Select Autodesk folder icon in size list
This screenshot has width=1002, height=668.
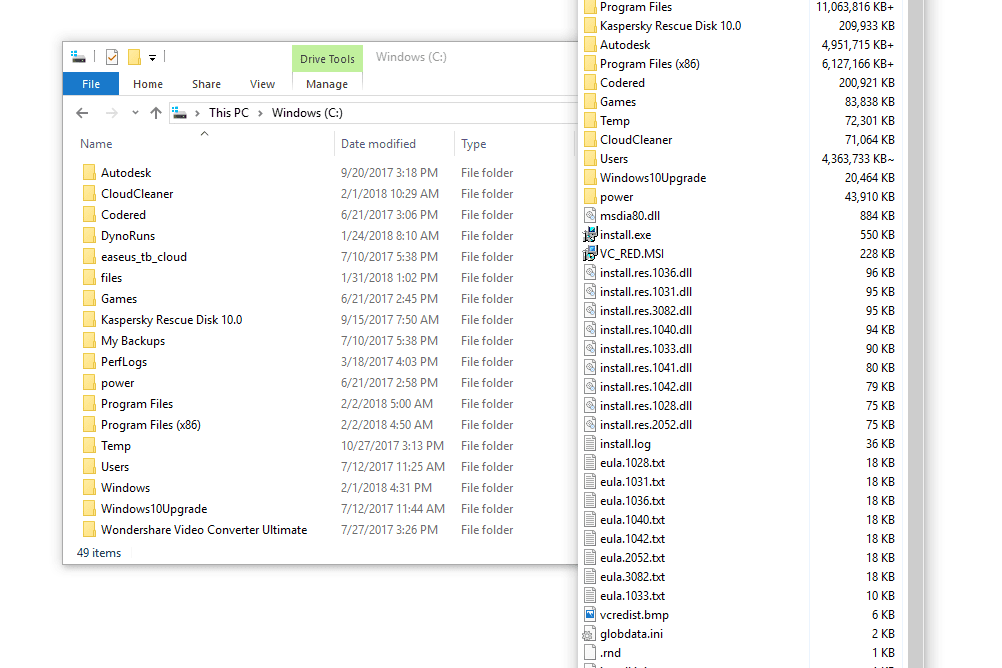[x=590, y=45]
